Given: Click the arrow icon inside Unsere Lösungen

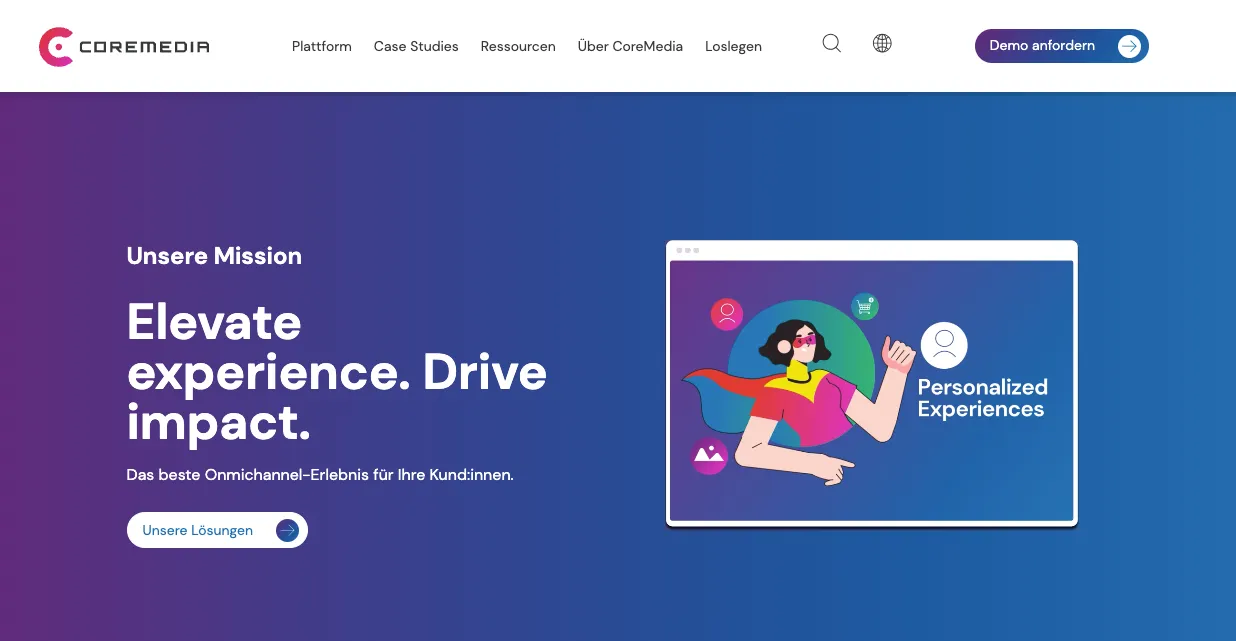Looking at the screenshot, I should pos(287,530).
